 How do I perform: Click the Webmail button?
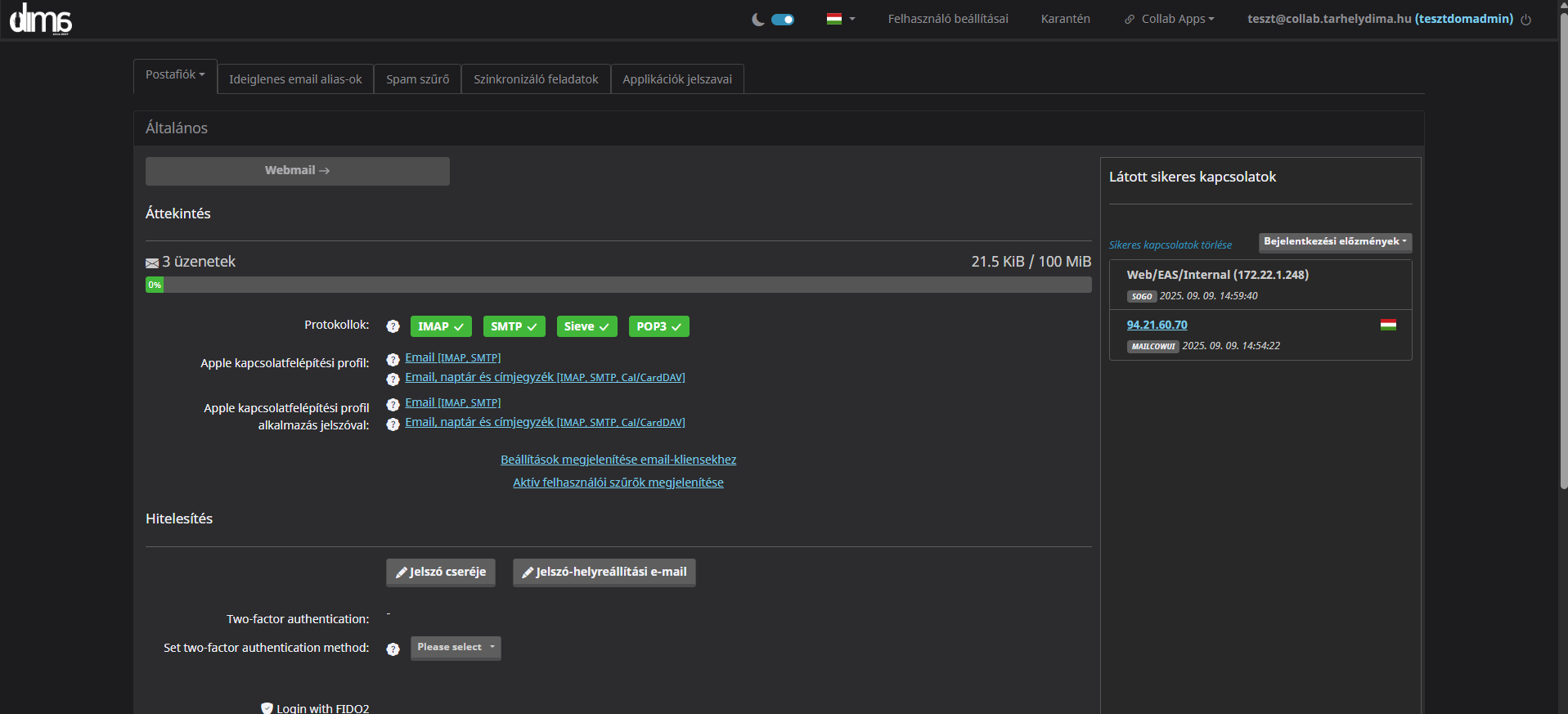pos(297,171)
